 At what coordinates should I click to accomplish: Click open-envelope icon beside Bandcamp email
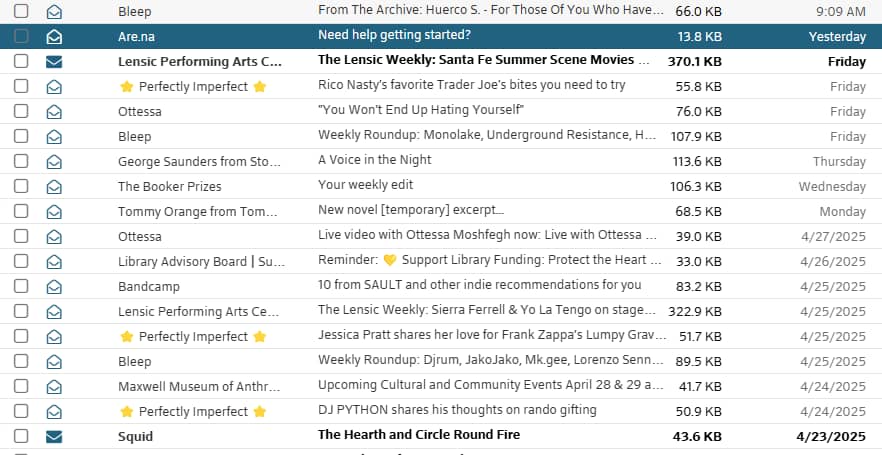coord(54,287)
